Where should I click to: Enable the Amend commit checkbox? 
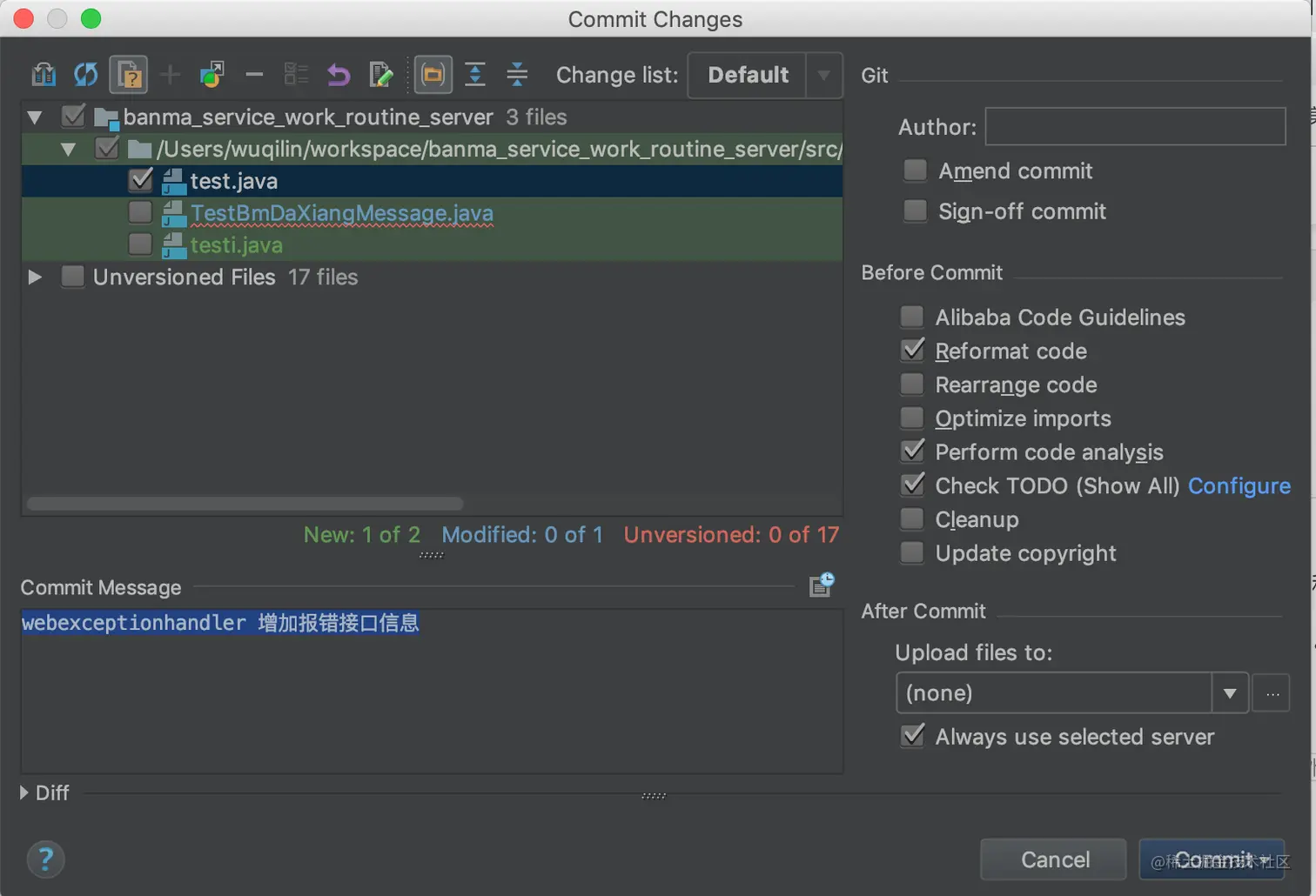click(916, 171)
